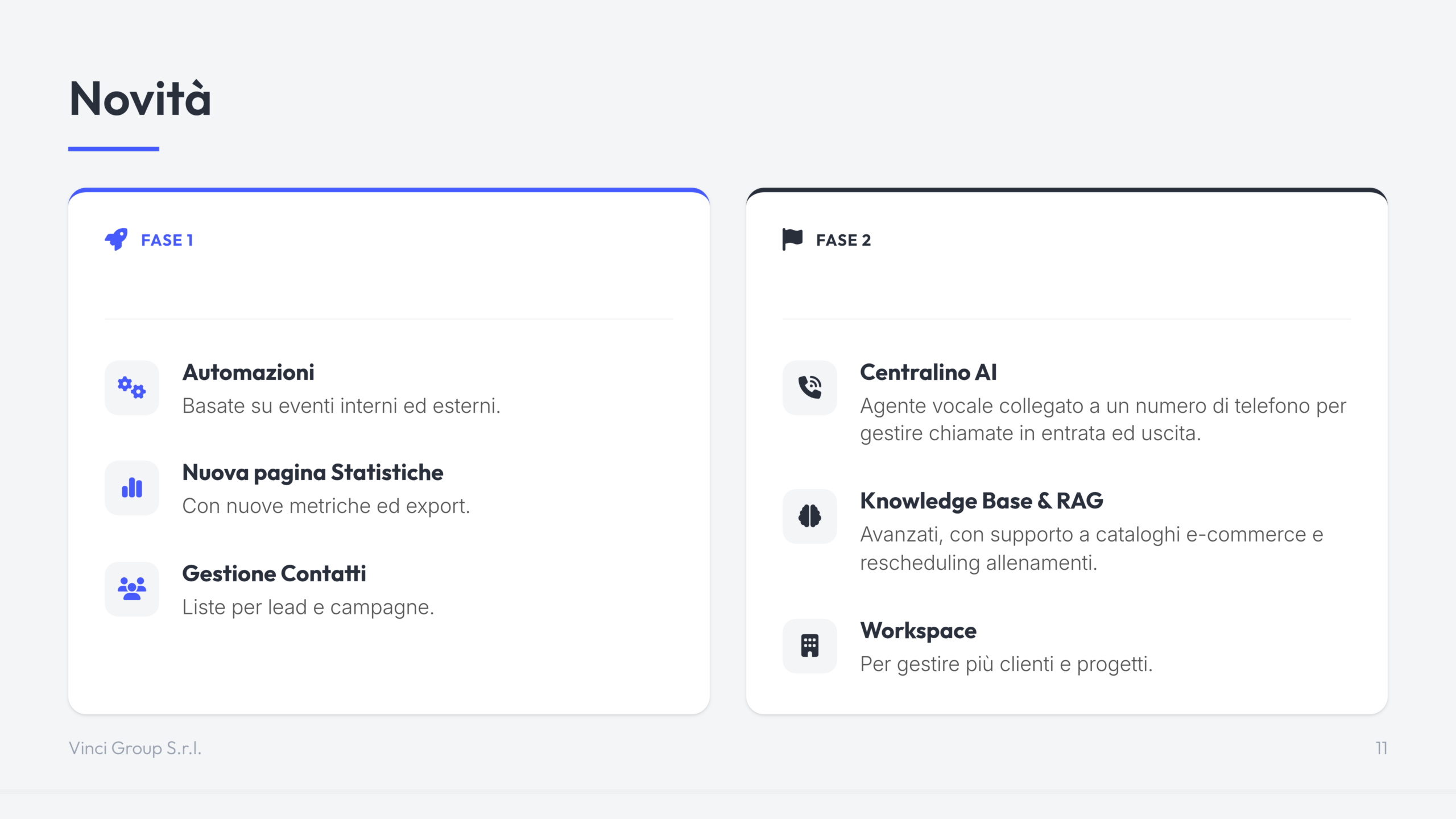This screenshot has height=819, width=1456.
Task: Click the phone icon for Centralino AI
Action: (x=809, y=388)
